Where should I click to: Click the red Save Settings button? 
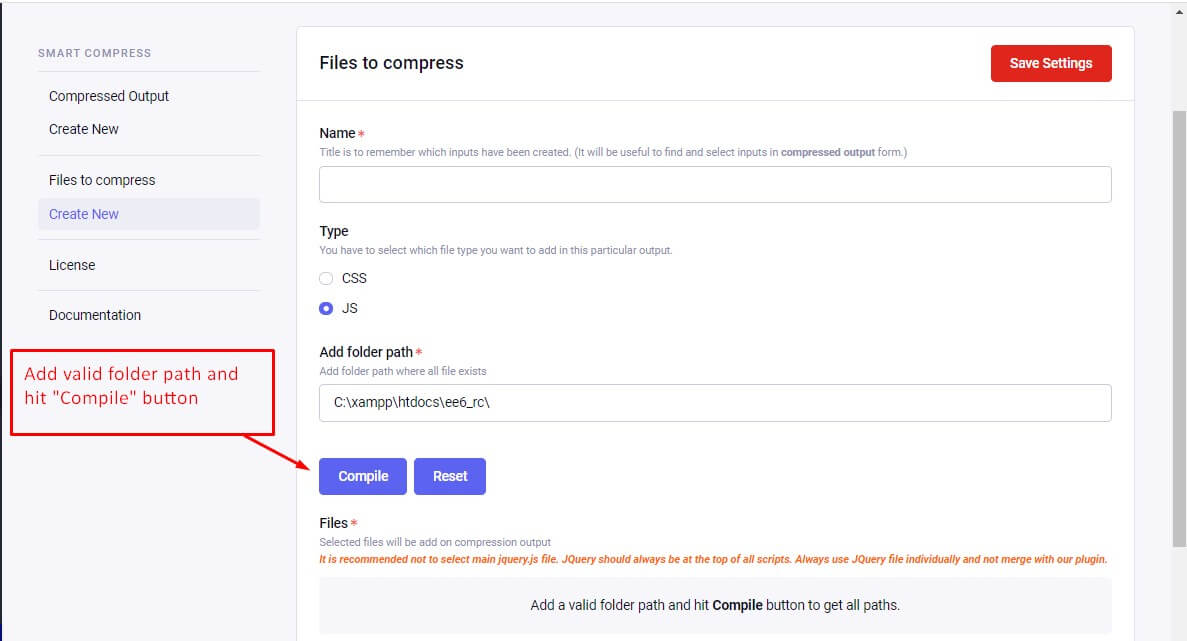pyautogui.click(x=1050, y=63)
